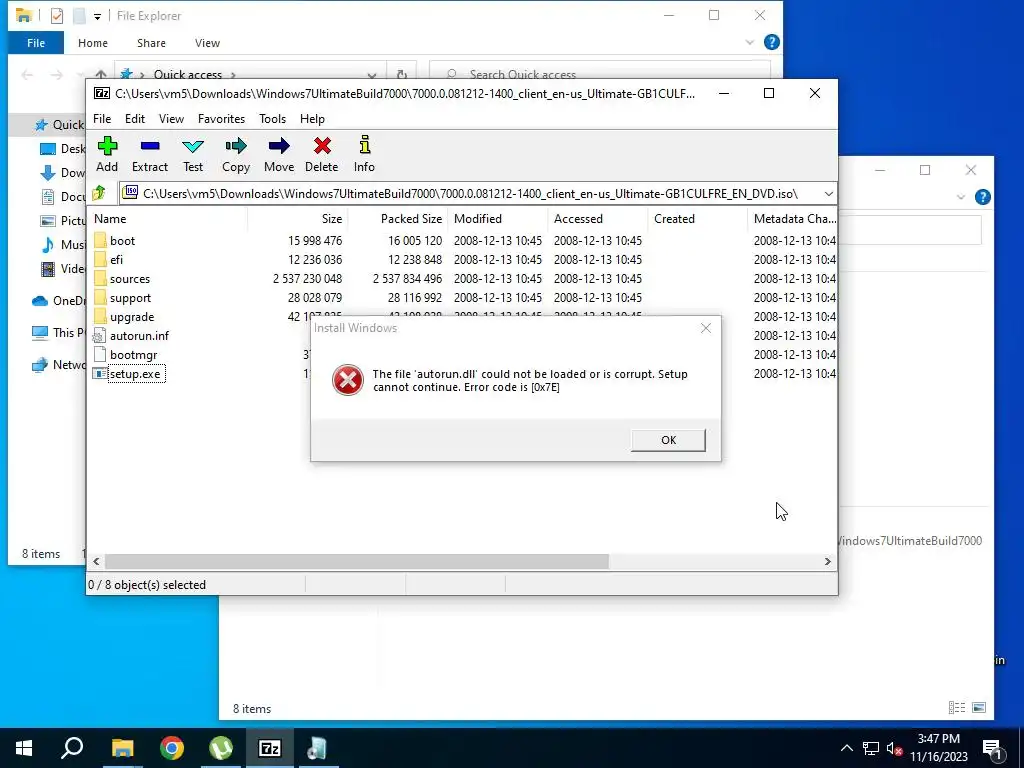Click the Search Quick access field

(600, 73)
